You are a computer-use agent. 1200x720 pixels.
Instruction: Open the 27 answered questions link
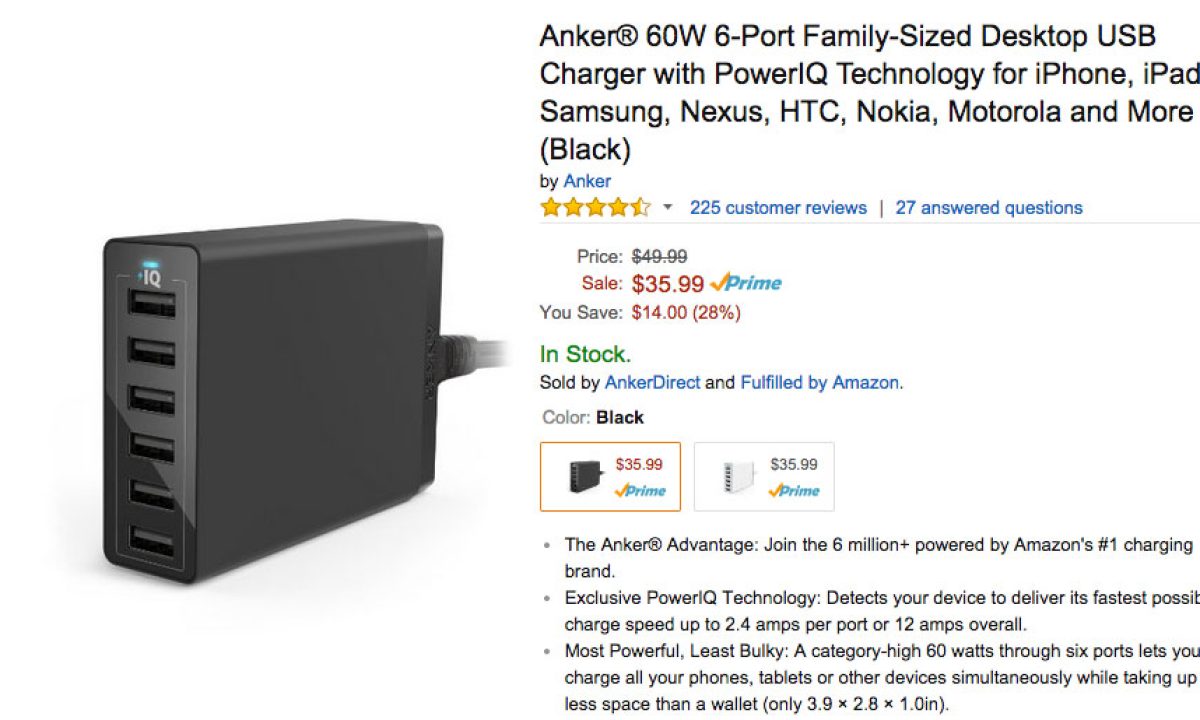(988, 208)
